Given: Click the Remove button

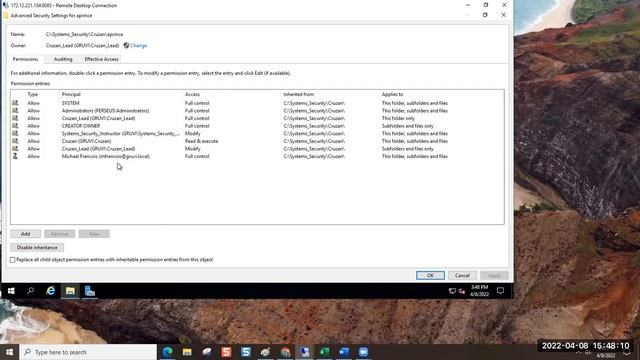Looking at the screenshot, I should click(60, 234).
